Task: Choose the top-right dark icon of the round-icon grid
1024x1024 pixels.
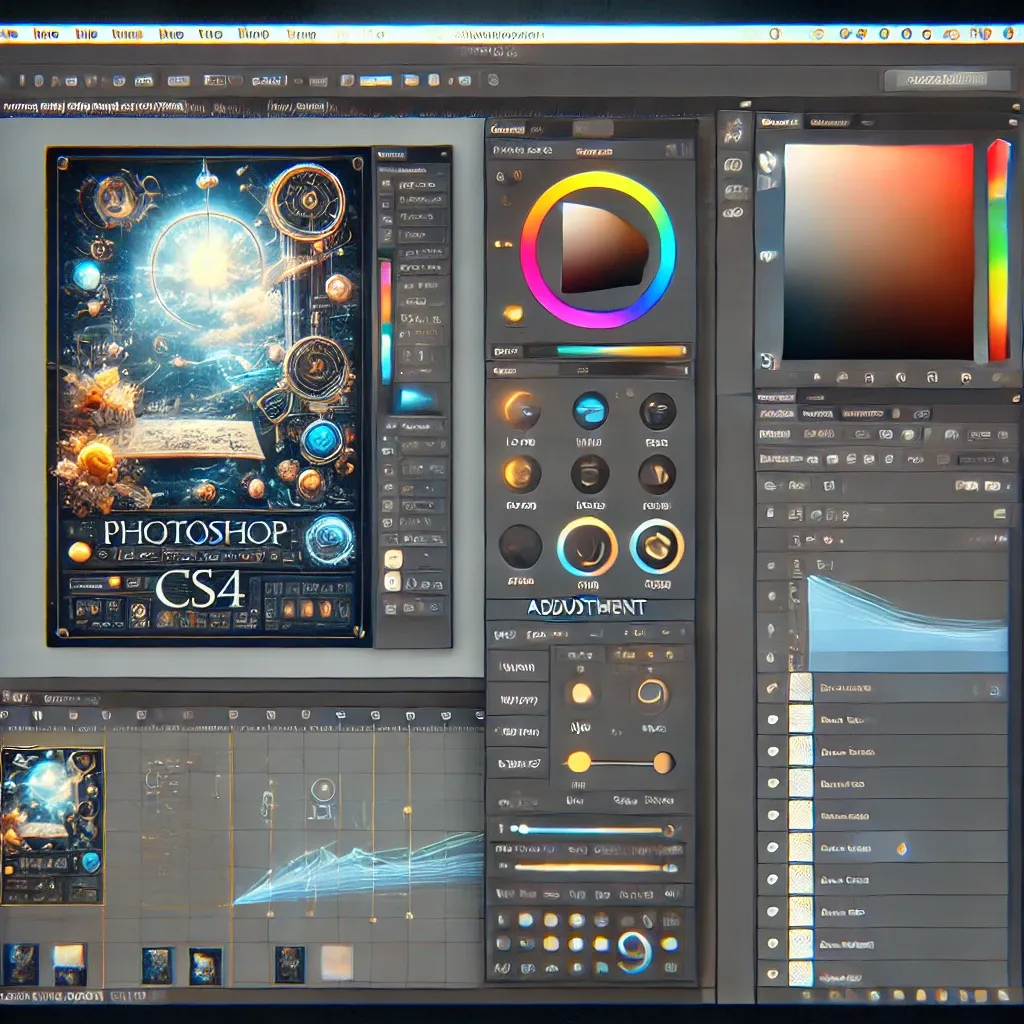Action: [x=657, y=411]
